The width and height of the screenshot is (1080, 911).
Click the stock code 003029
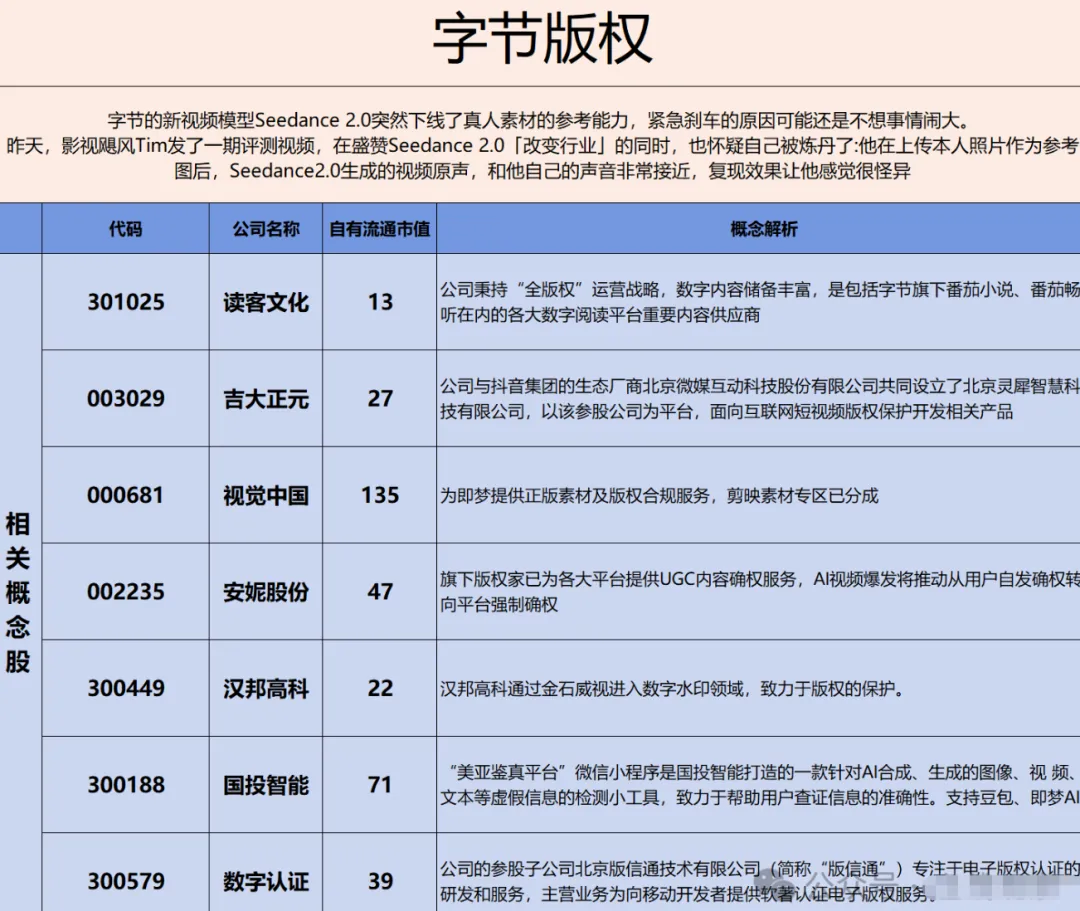126,398
